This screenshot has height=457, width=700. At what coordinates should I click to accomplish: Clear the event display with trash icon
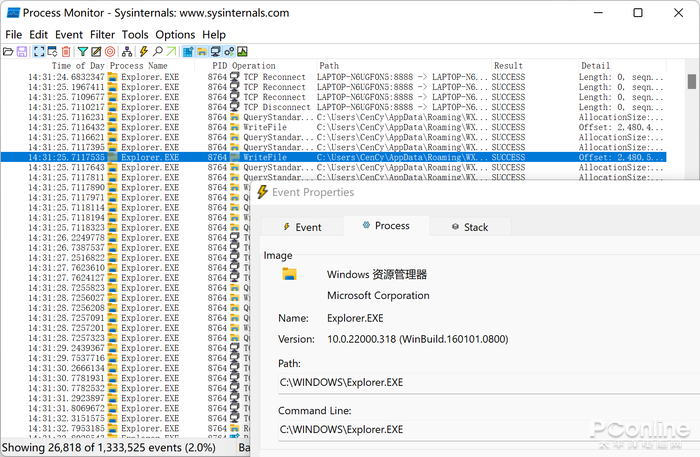point(66,51)
